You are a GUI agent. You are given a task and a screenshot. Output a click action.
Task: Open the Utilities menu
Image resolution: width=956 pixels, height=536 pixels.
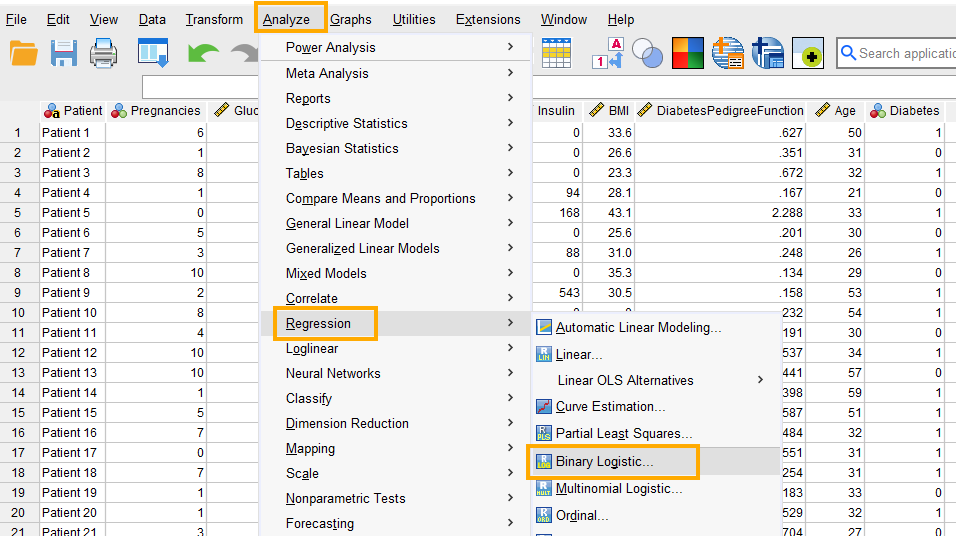click(x=414, y=20)
